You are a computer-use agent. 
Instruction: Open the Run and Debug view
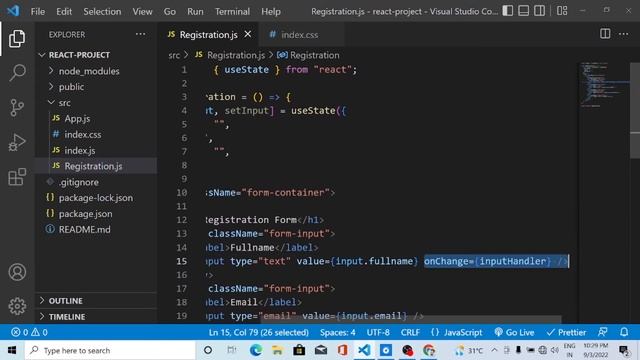[x=17, y=142]
